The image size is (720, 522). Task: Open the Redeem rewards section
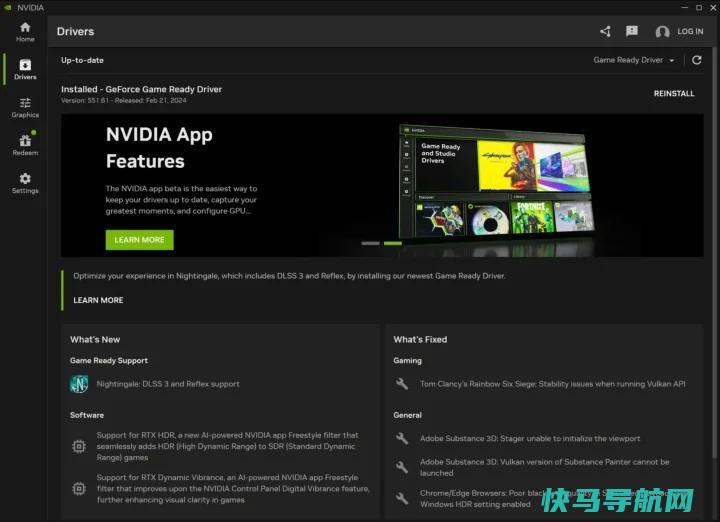pyautogui.click(x=25, y=145)
